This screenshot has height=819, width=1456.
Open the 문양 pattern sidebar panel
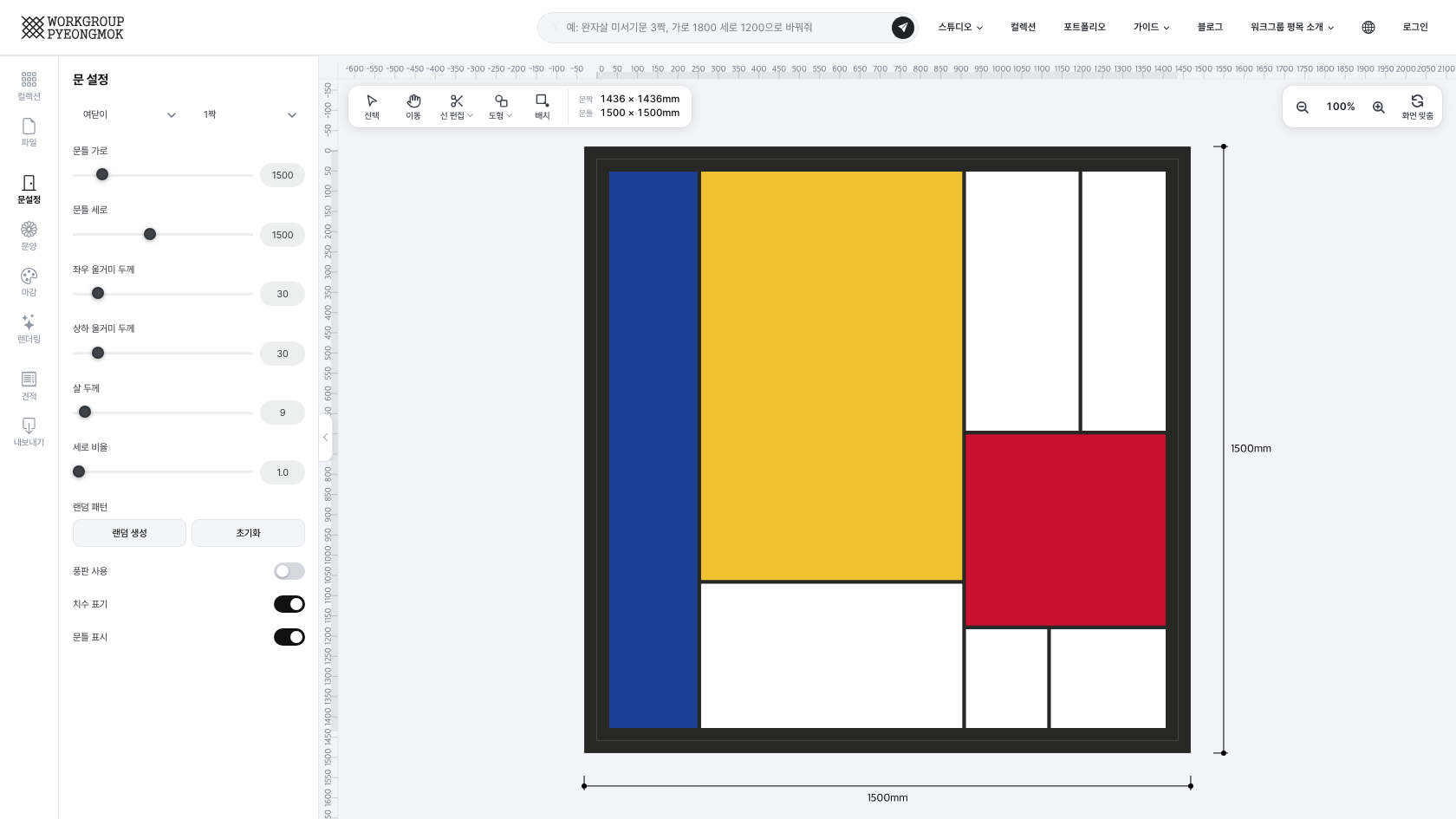tap(29, 236)
